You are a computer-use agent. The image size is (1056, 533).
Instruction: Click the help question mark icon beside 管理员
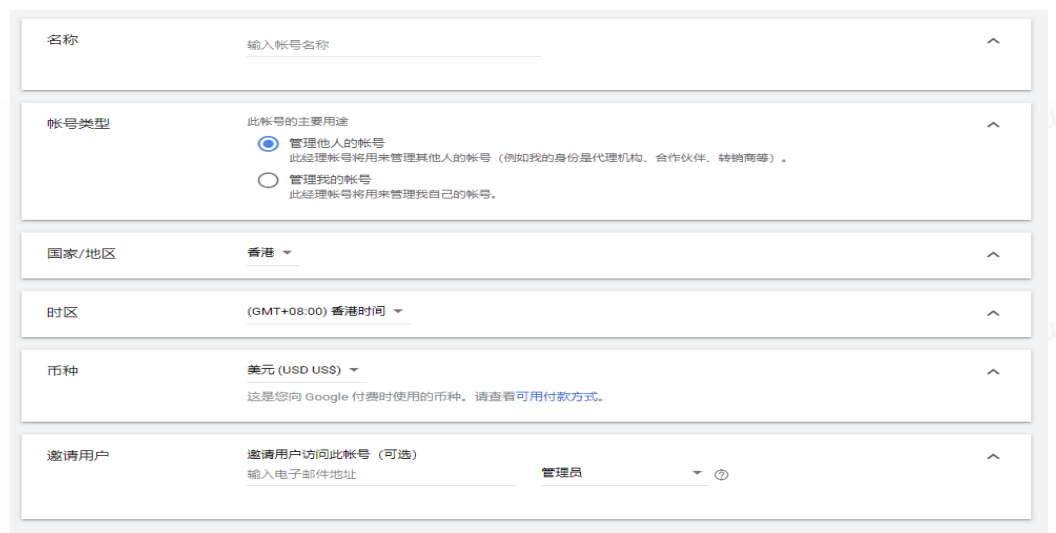tap(722, 475)
